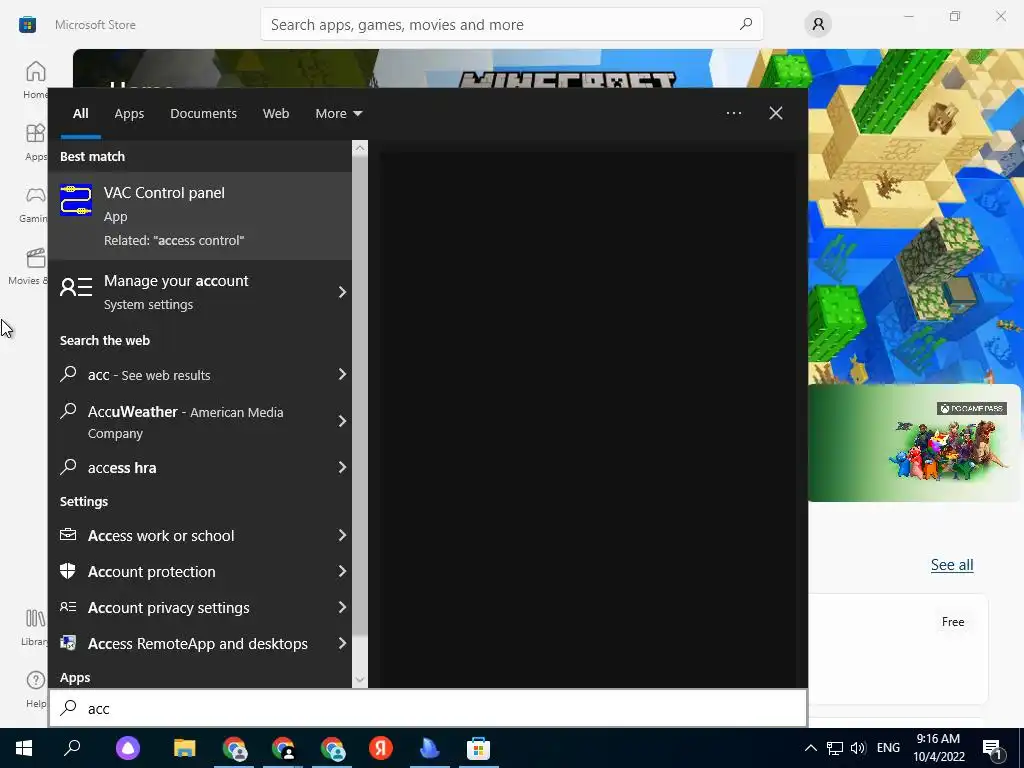The width and height of the screenshot is (1024, 768).
Task: Click 'AccuWeather' web suggestion text
Action: [133, 411]
